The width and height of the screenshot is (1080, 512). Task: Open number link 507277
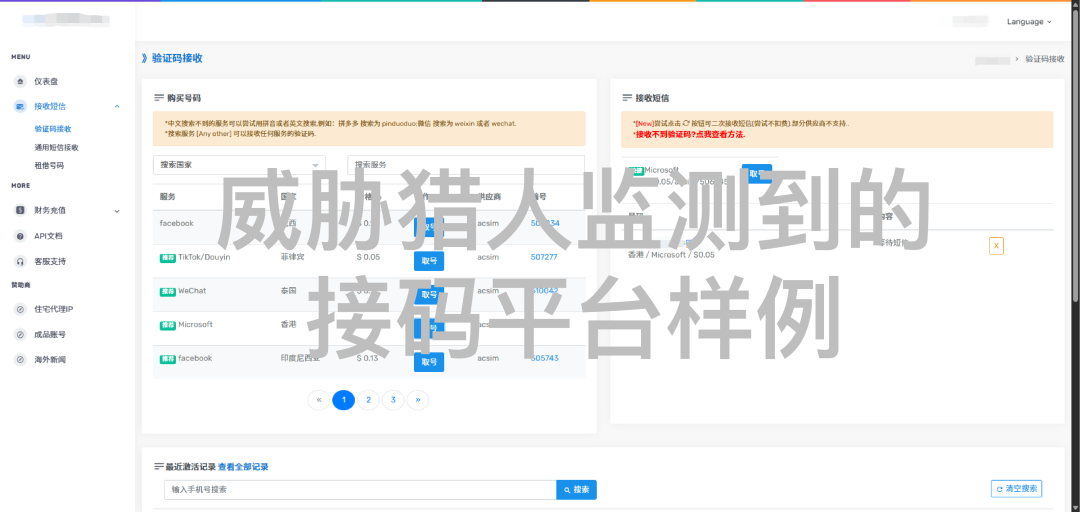coord(544,257)
